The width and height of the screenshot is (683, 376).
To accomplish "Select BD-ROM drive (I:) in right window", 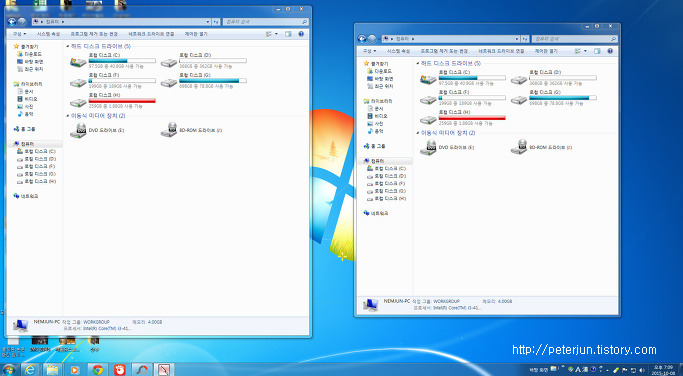I will point(542,147).
